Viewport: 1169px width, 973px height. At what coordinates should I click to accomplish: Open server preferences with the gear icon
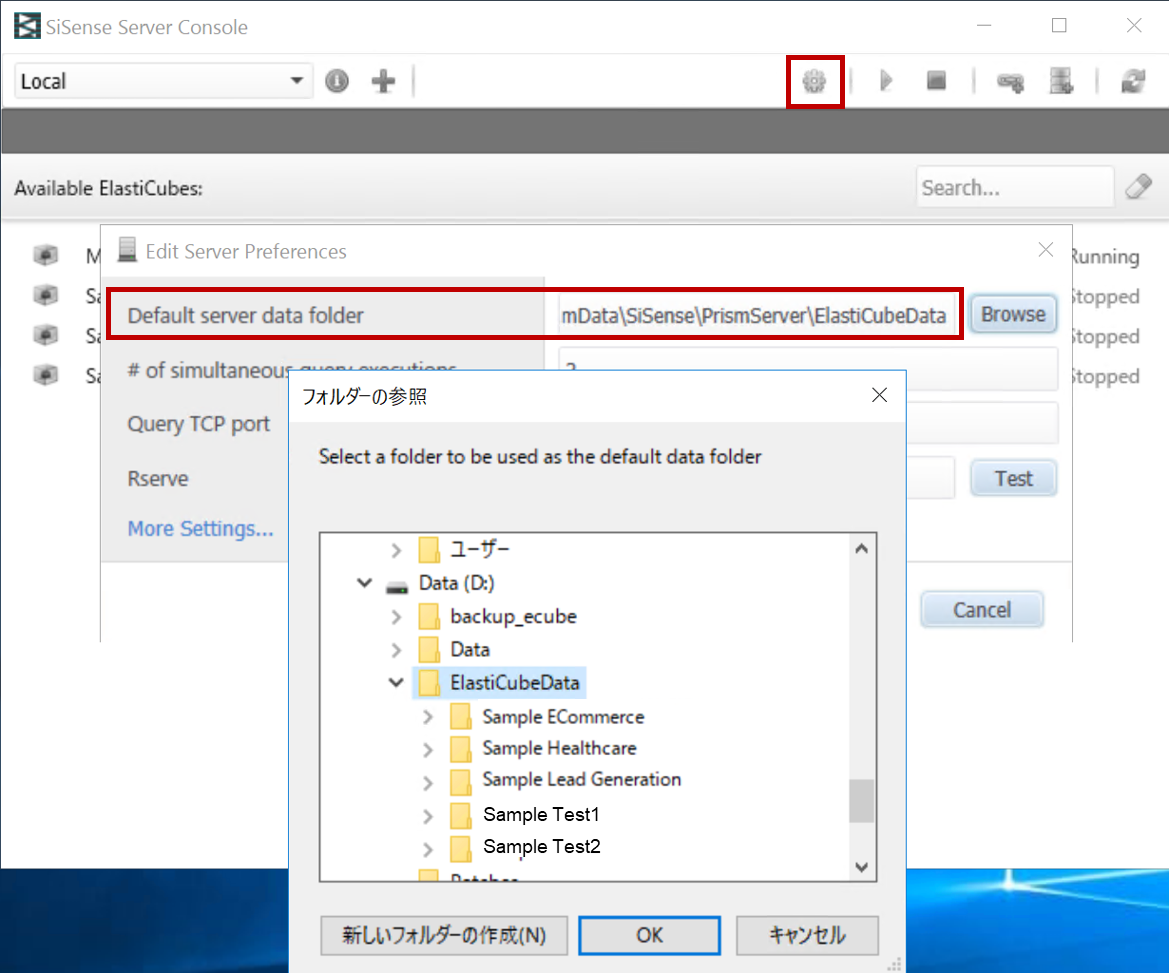[814, 81]
